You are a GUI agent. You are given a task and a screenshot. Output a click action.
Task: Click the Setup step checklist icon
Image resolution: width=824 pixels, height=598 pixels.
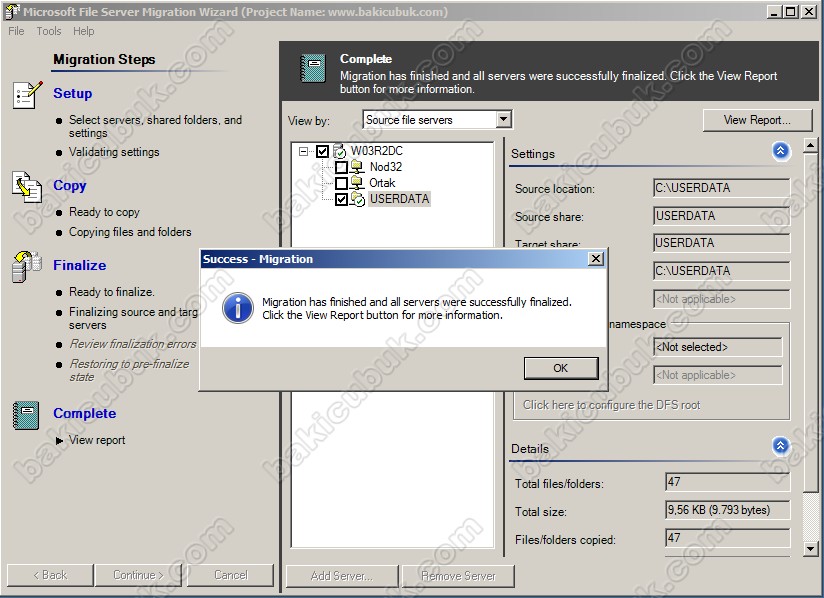click(x=27, y=95)
